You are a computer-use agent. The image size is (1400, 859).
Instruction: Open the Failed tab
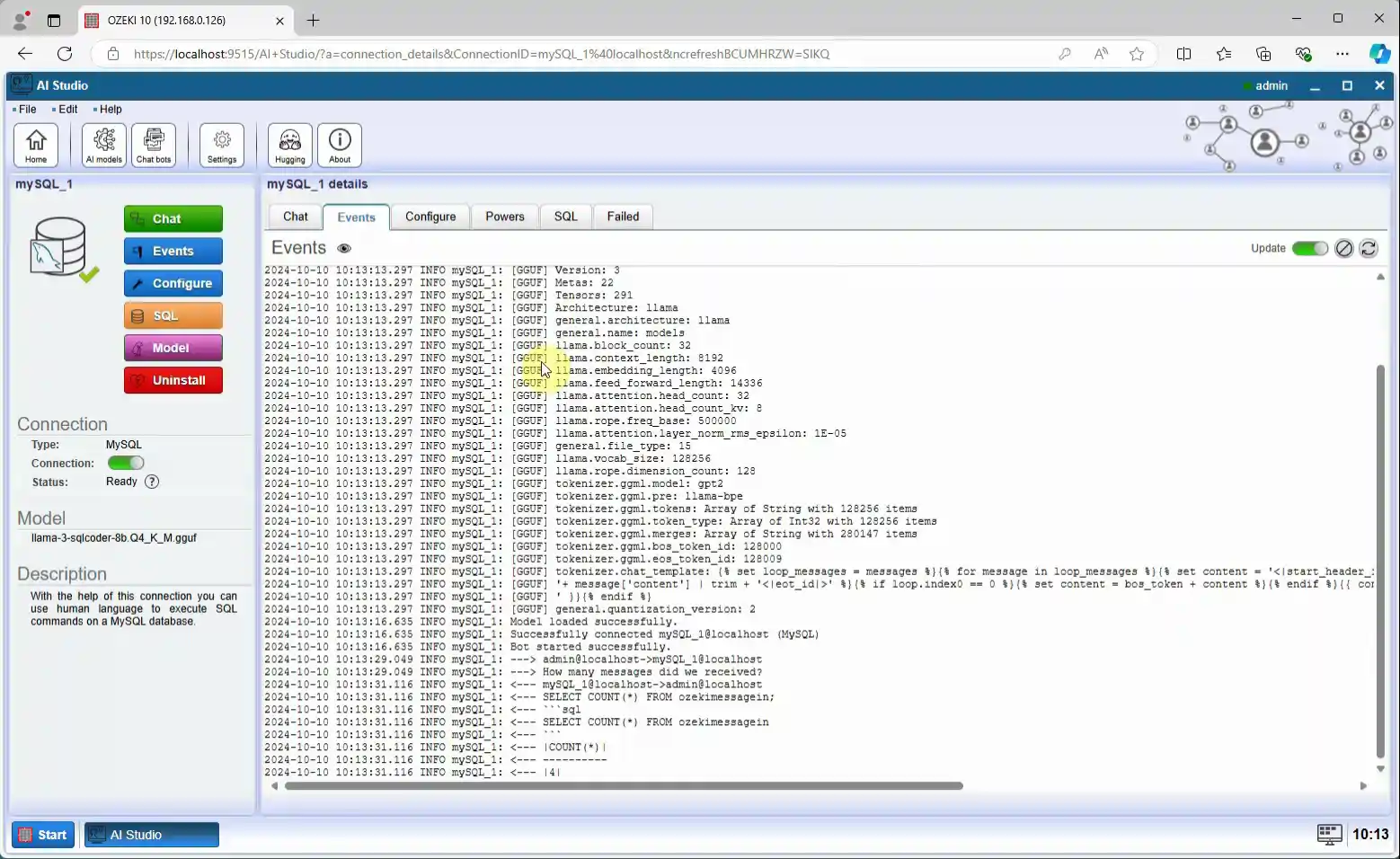[x=623, y=217]
